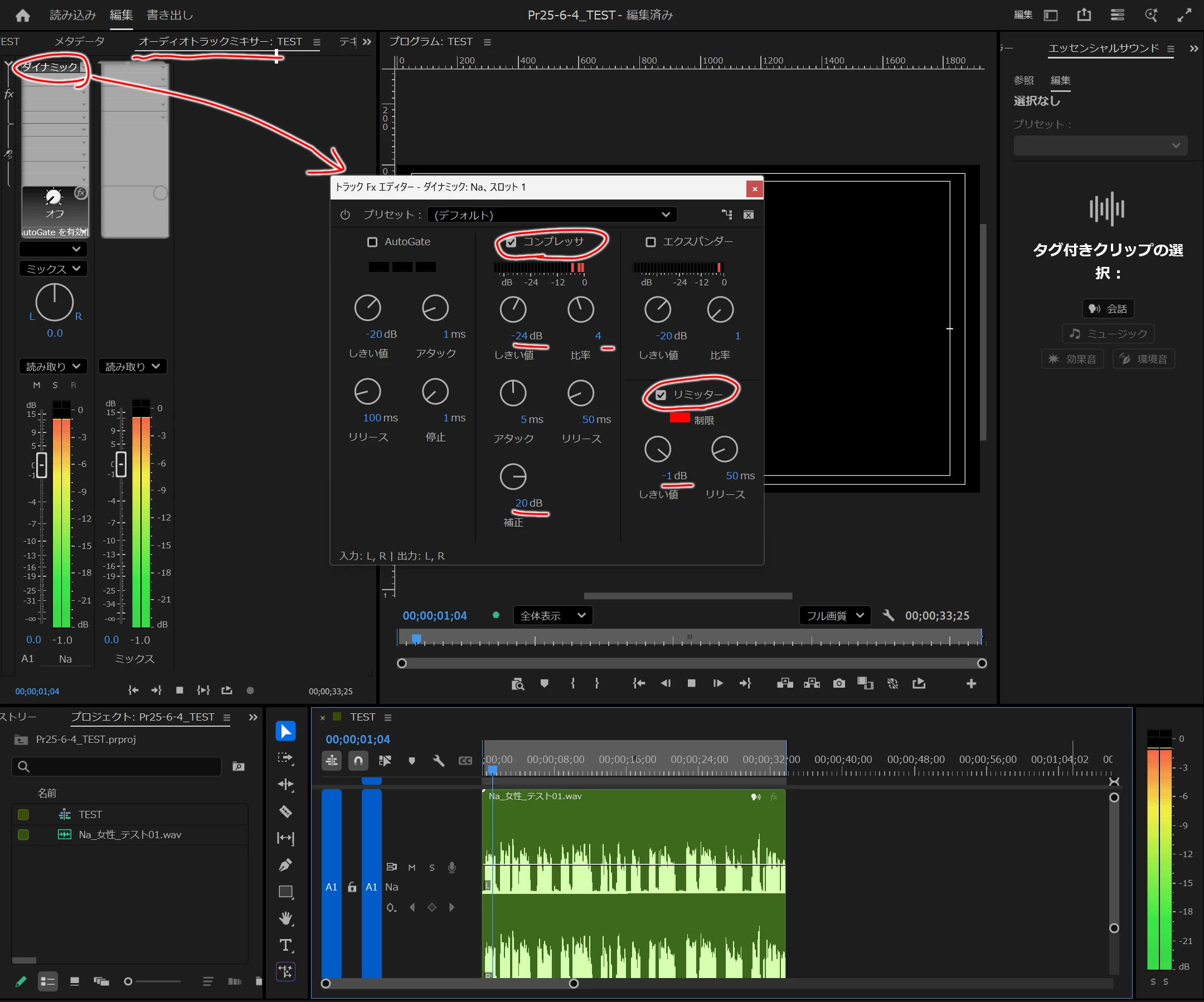Open the 全体表示 zoom level dropdown

[552, 616]
